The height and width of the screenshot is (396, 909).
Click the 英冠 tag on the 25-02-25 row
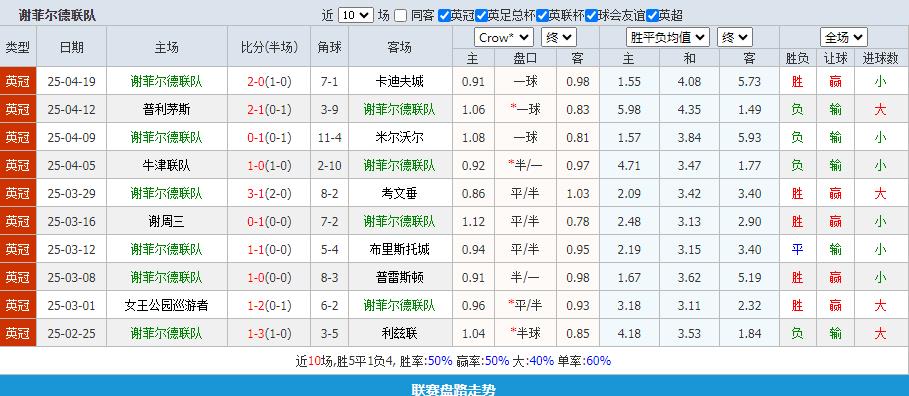point(18,333)
